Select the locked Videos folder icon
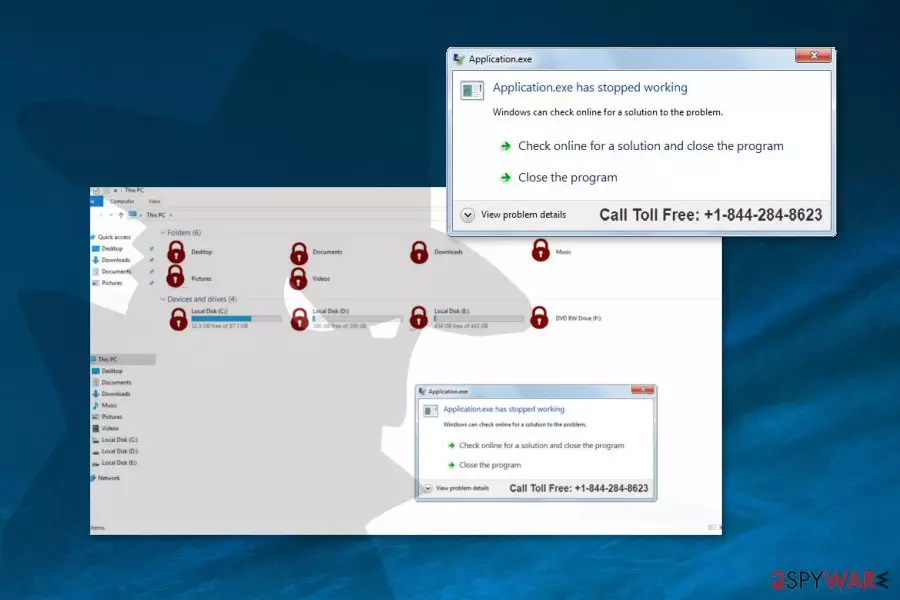 (298, 278)
